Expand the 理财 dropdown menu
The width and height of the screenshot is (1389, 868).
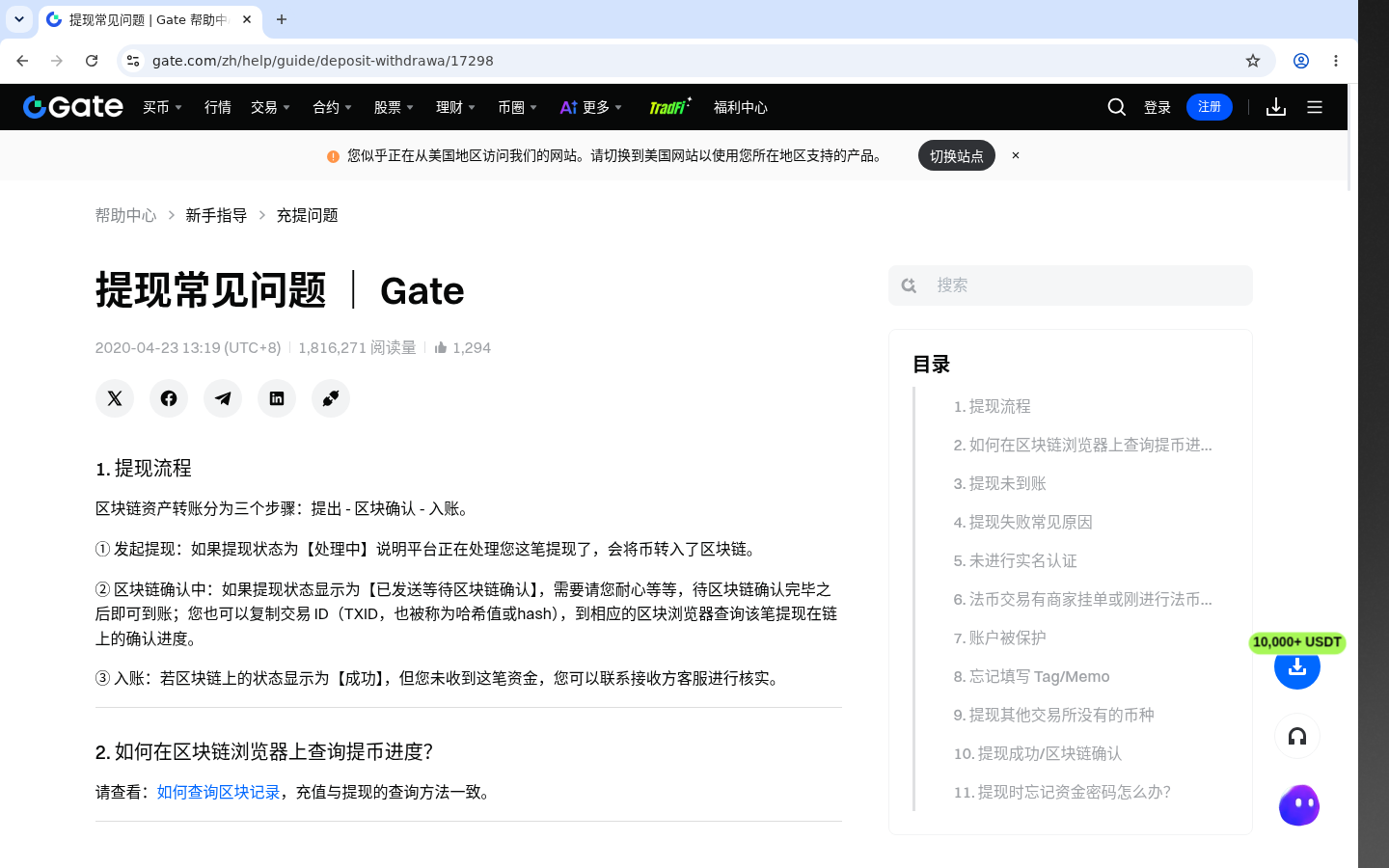click(x=456, y=107)
